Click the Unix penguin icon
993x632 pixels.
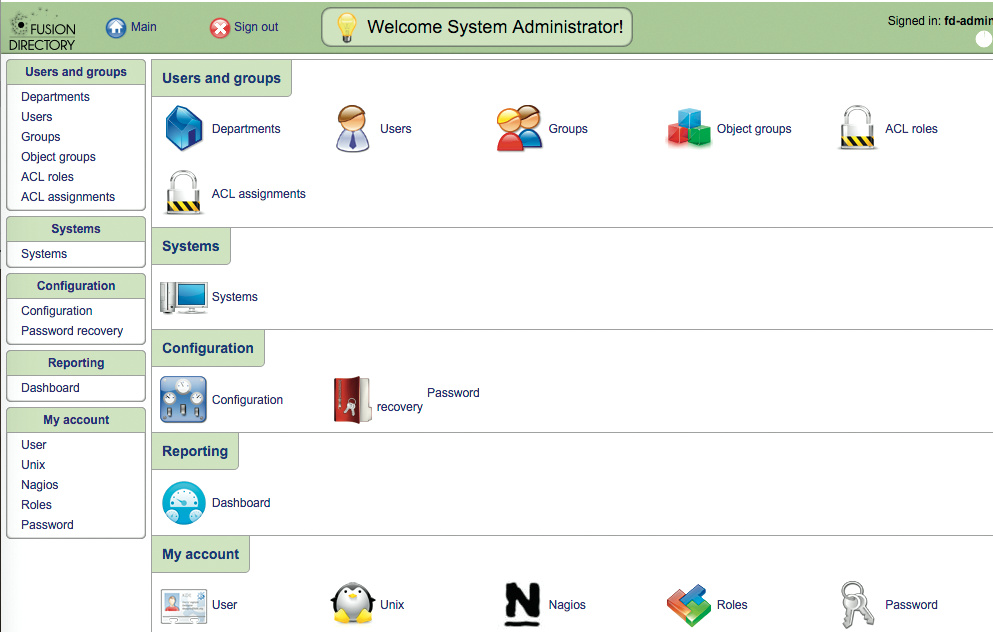pos(352,604)
